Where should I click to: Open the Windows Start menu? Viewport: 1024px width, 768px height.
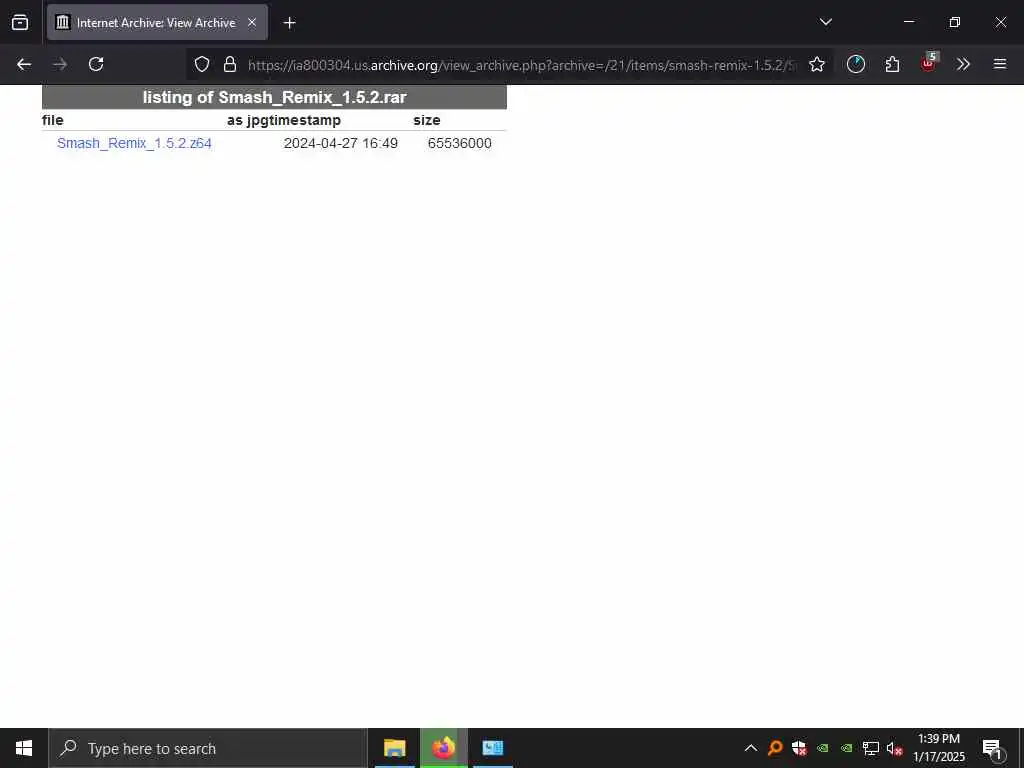click(x=24, y=748)
